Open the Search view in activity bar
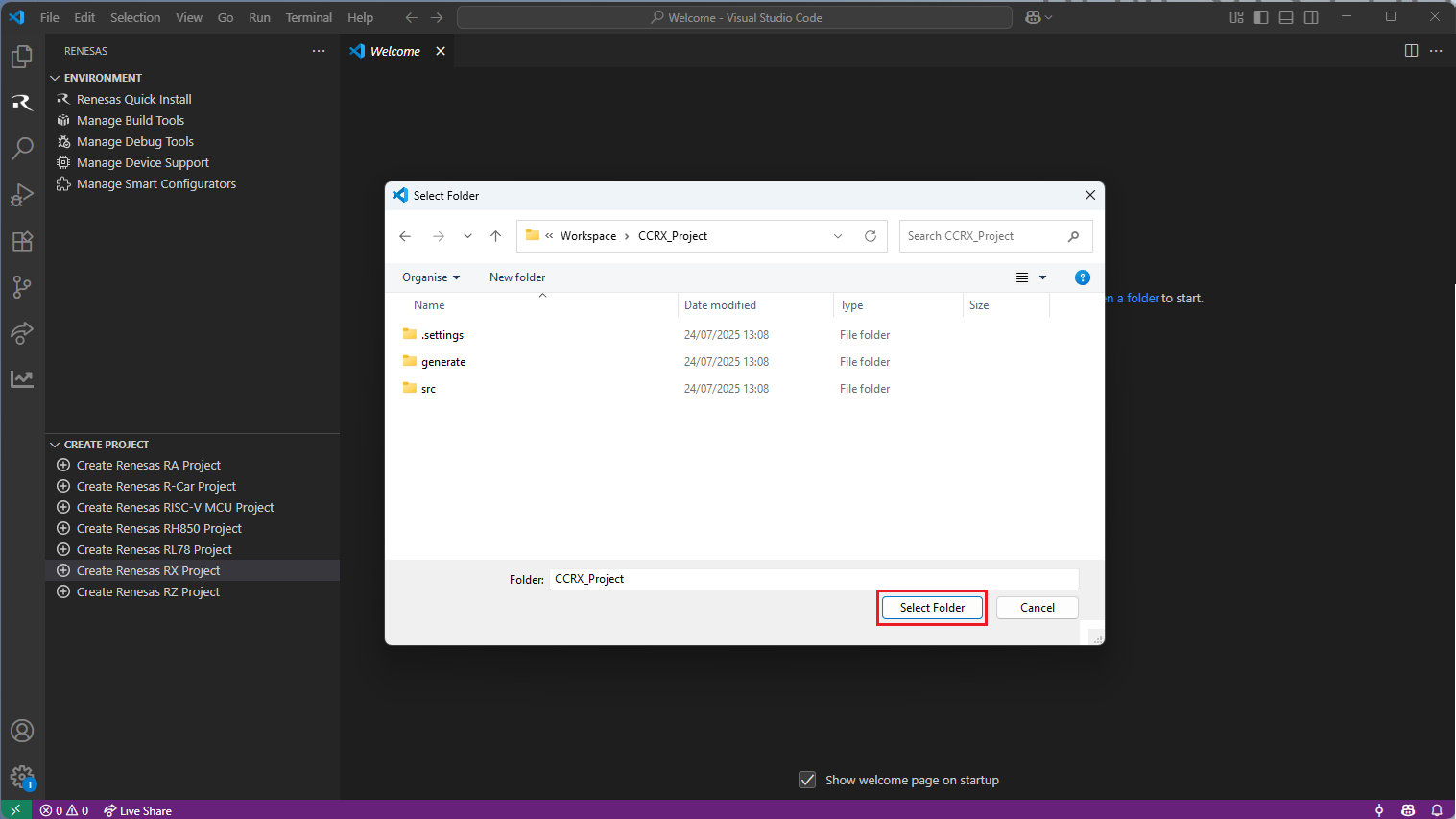1456x819 pixels. point(22,148)
